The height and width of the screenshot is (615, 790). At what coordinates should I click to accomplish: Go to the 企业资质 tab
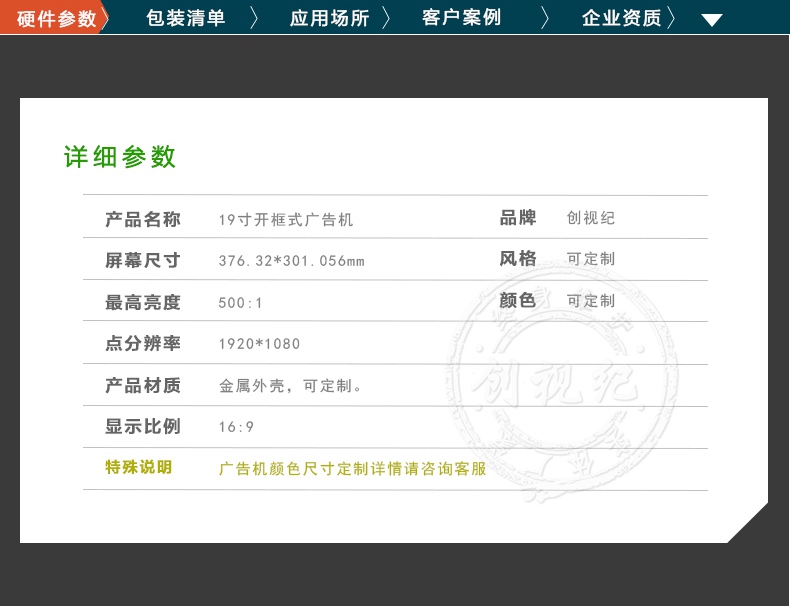coord(621,18)
